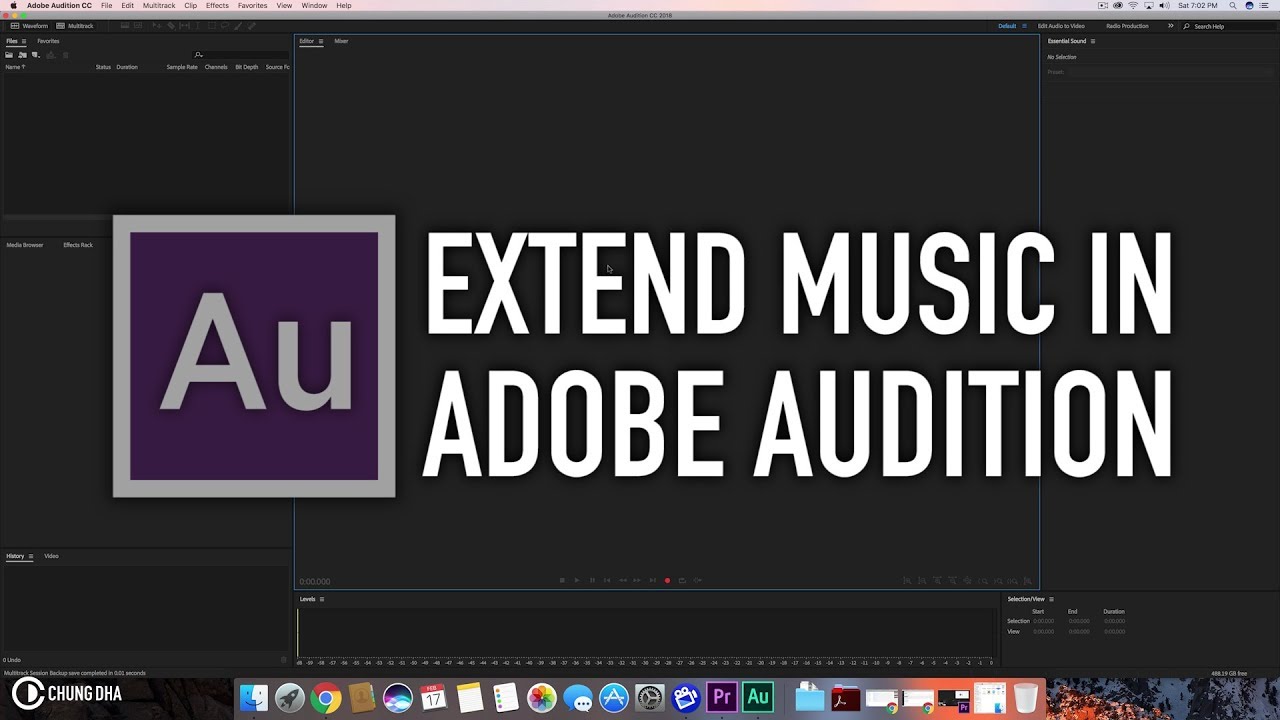
Task: Select the Favorites panel tab
Action: point(48,41)
